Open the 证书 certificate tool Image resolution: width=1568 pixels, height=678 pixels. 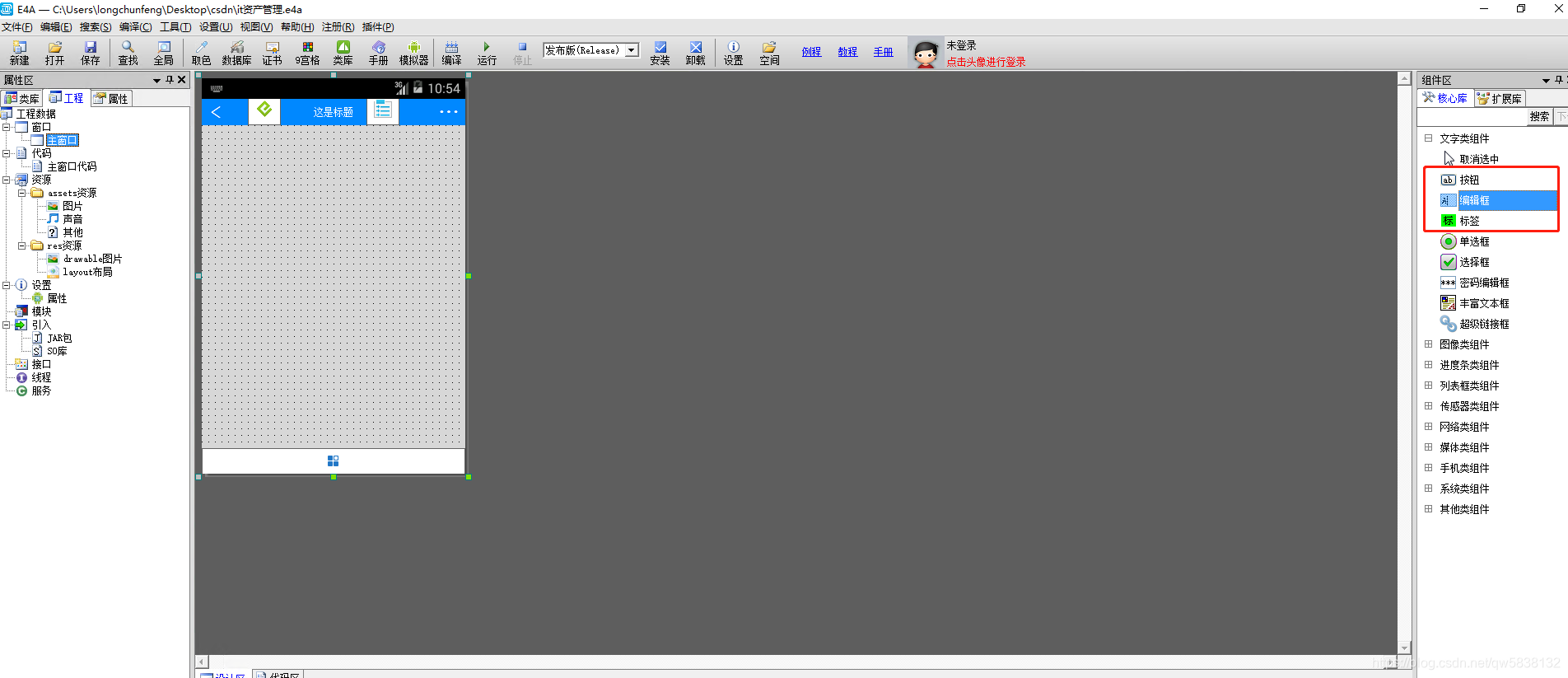point(272,53)
